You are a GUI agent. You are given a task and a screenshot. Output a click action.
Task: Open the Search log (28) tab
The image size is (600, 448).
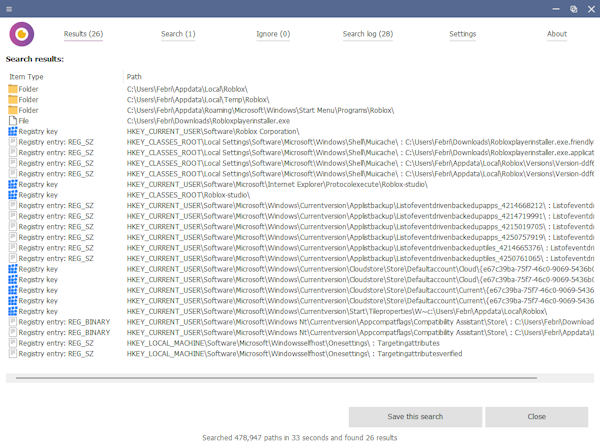(x=368, y=34)
